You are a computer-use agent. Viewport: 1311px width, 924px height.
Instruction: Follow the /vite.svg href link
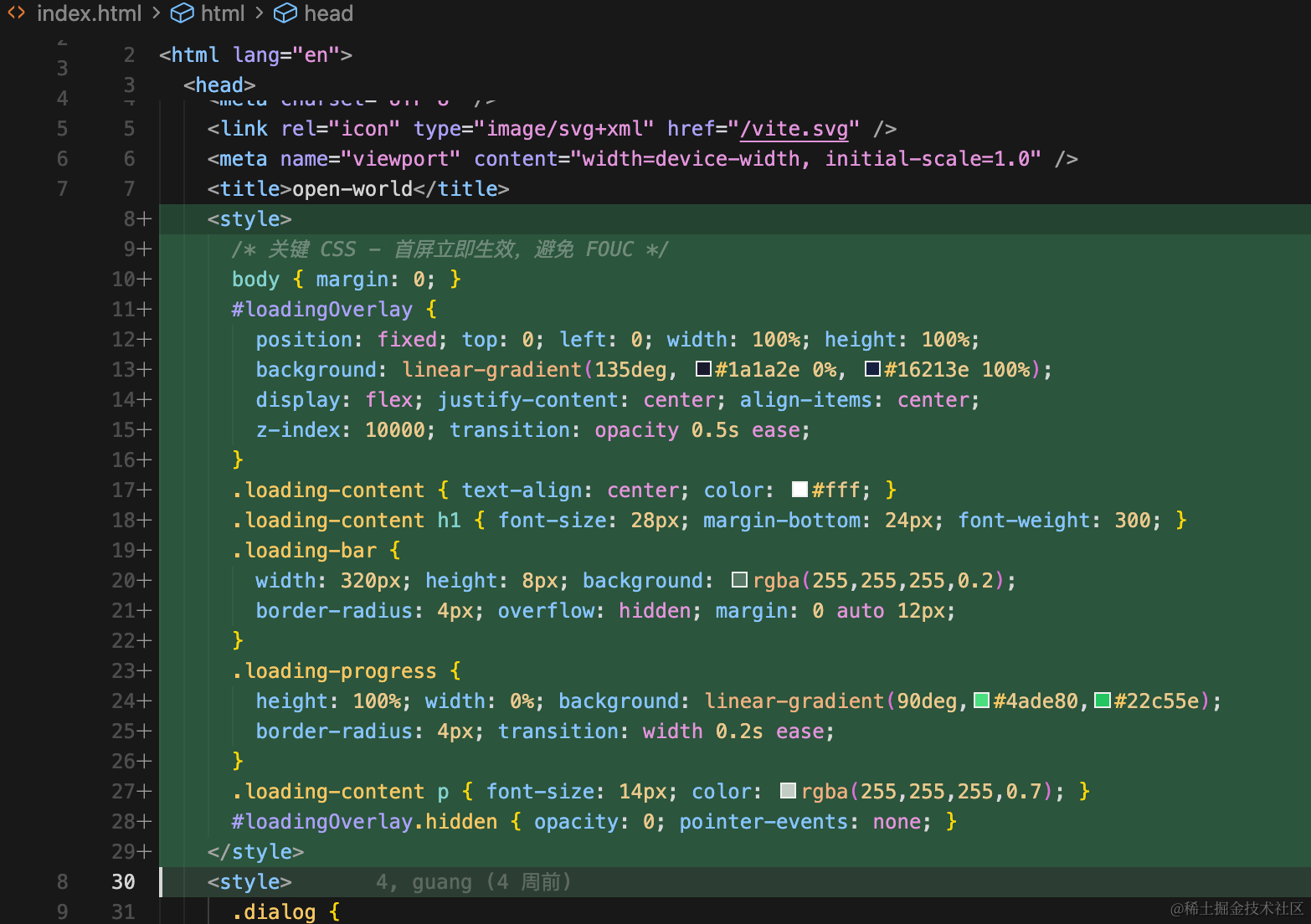coord(794,129)
